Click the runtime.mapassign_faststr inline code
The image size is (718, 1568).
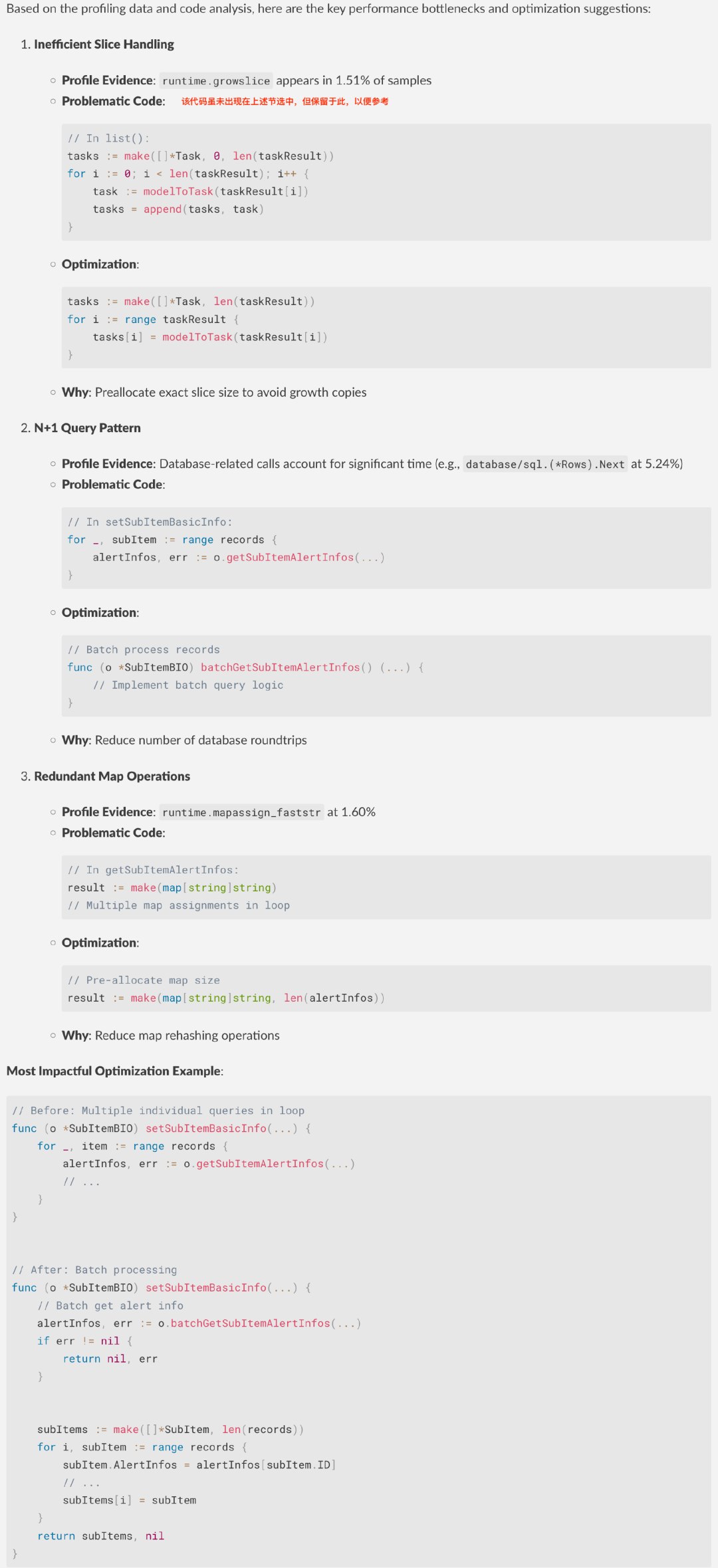coord(241,812)
